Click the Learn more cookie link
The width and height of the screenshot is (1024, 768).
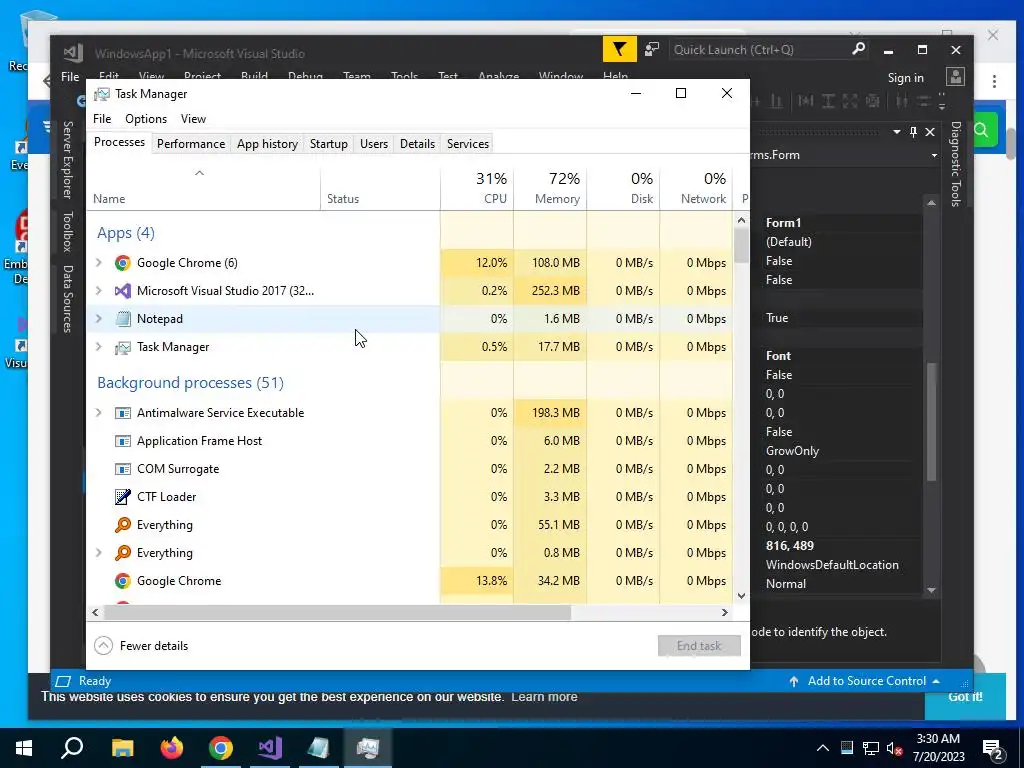(544, 697)
